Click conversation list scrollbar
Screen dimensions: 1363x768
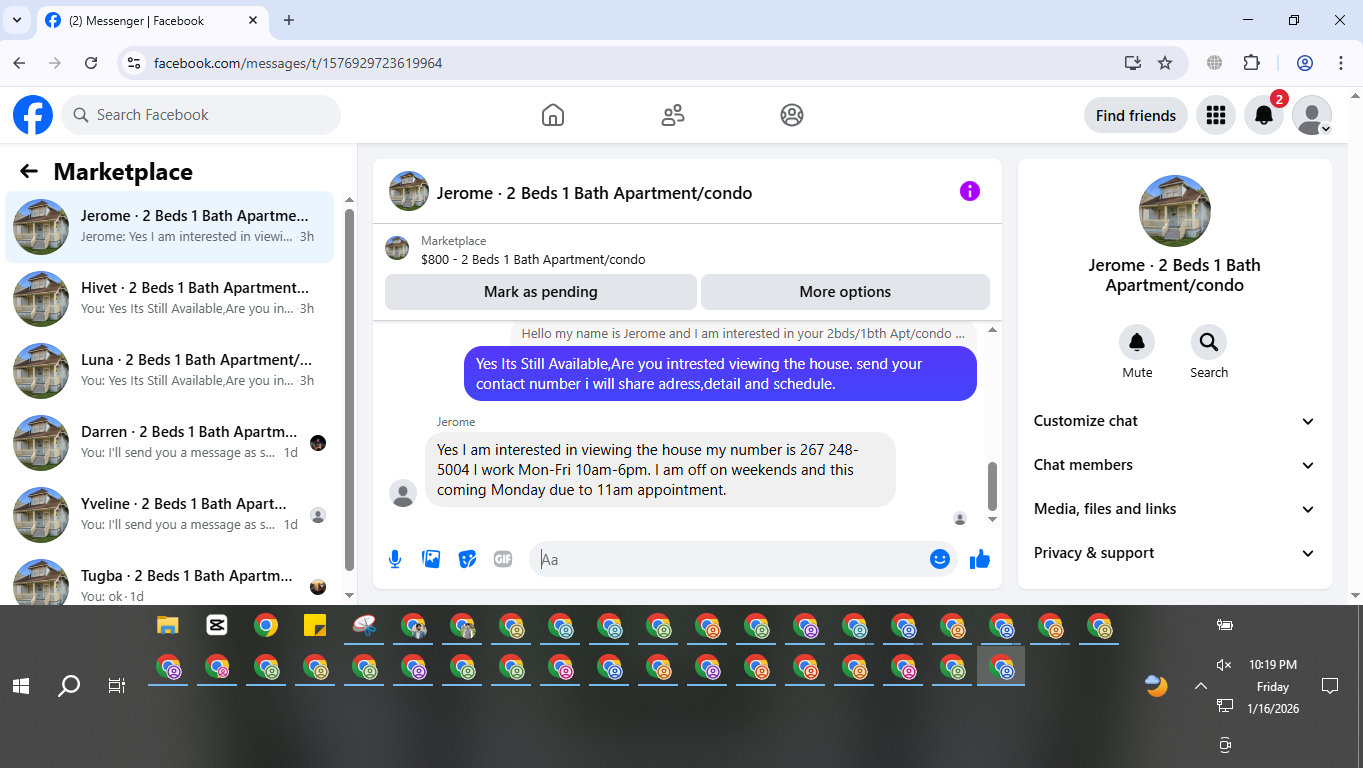349,390
